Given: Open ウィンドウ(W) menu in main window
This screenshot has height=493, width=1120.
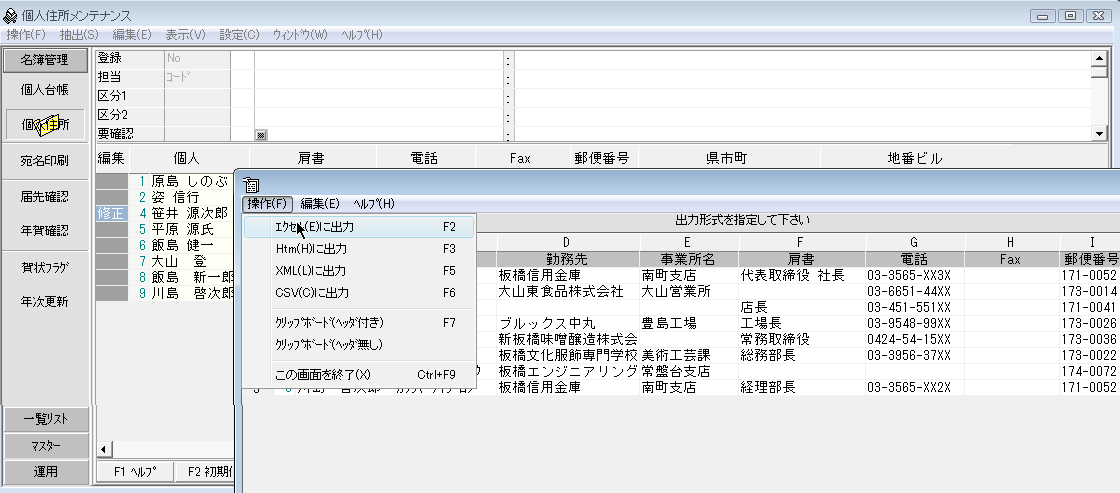Looking at the screenshot, I should [x=300, y=34].
